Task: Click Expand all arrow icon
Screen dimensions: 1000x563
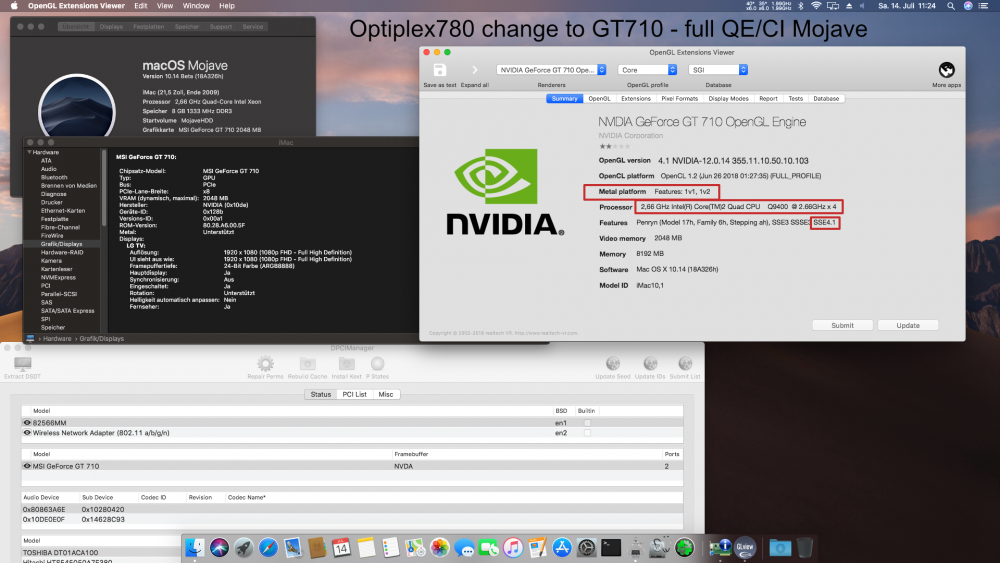Action: 474,70
